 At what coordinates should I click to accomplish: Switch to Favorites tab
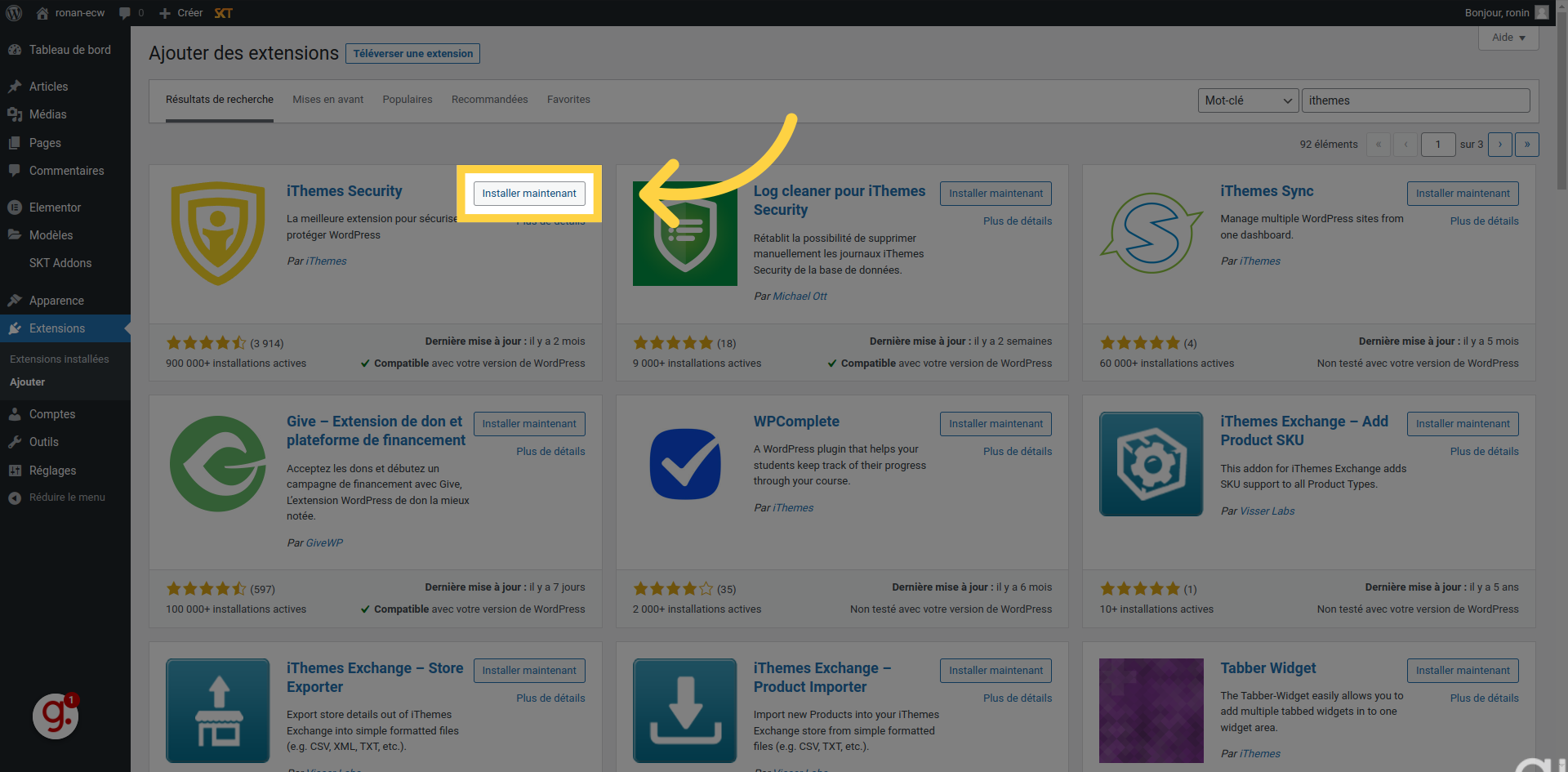pos(568,100)
